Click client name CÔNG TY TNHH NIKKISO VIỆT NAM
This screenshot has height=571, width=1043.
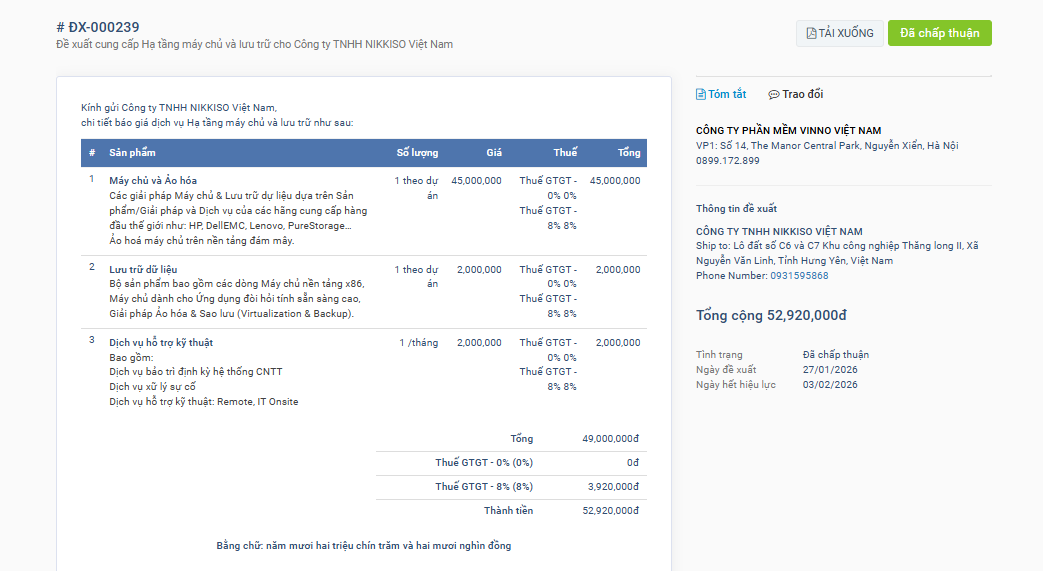click(x=779, y=232)
